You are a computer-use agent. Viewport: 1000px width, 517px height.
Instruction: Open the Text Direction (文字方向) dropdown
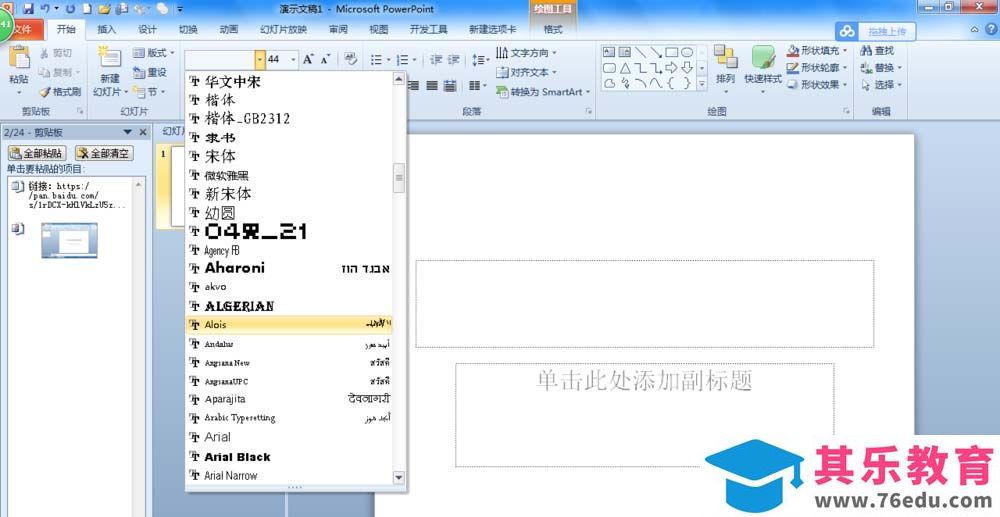pos(526,52)
